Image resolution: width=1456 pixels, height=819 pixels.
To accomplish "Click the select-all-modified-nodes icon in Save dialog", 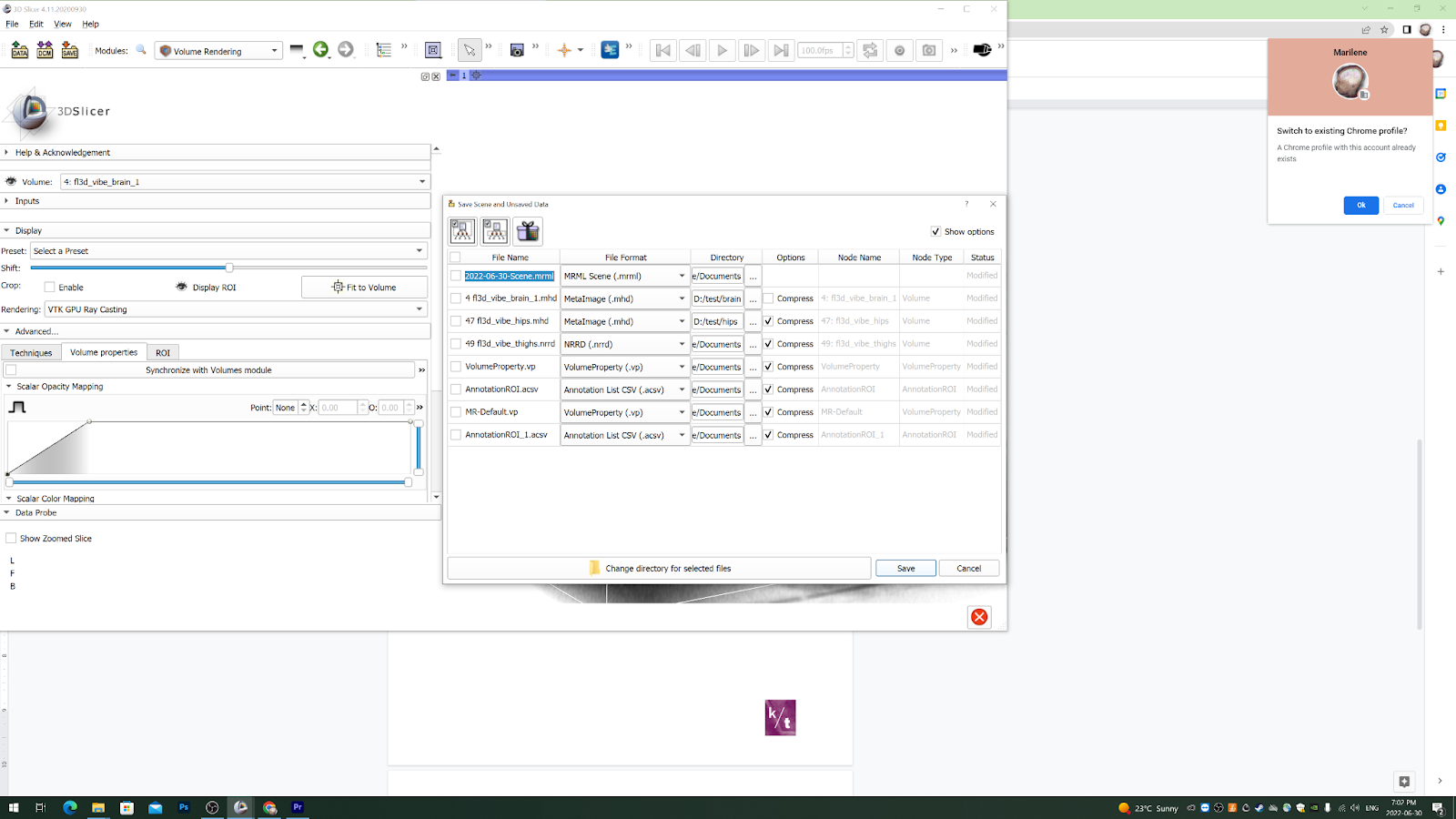I will click(x=462, y=231).
